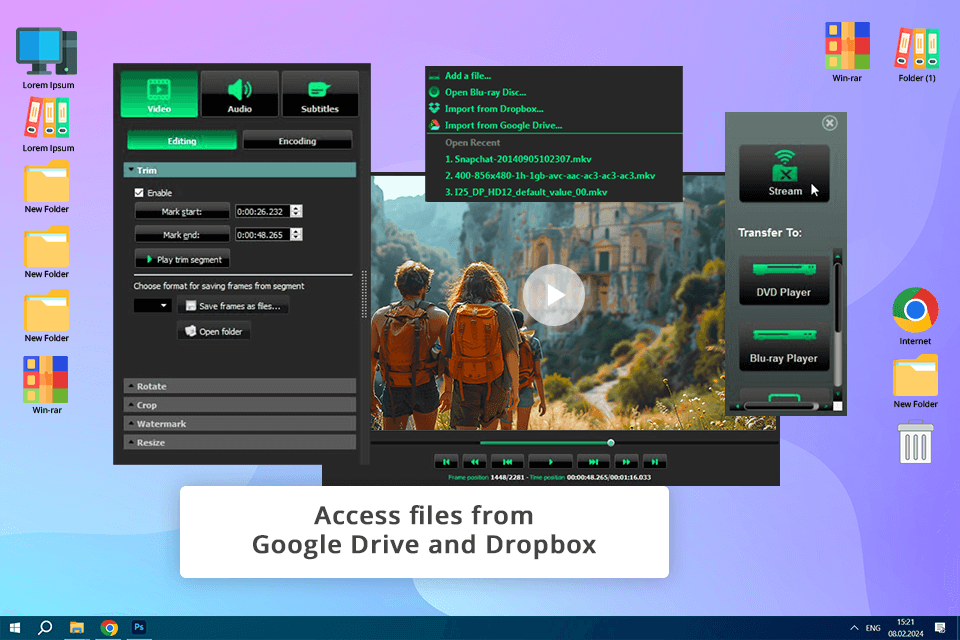Open the Win-rar icon on left side

pos(47,385)
